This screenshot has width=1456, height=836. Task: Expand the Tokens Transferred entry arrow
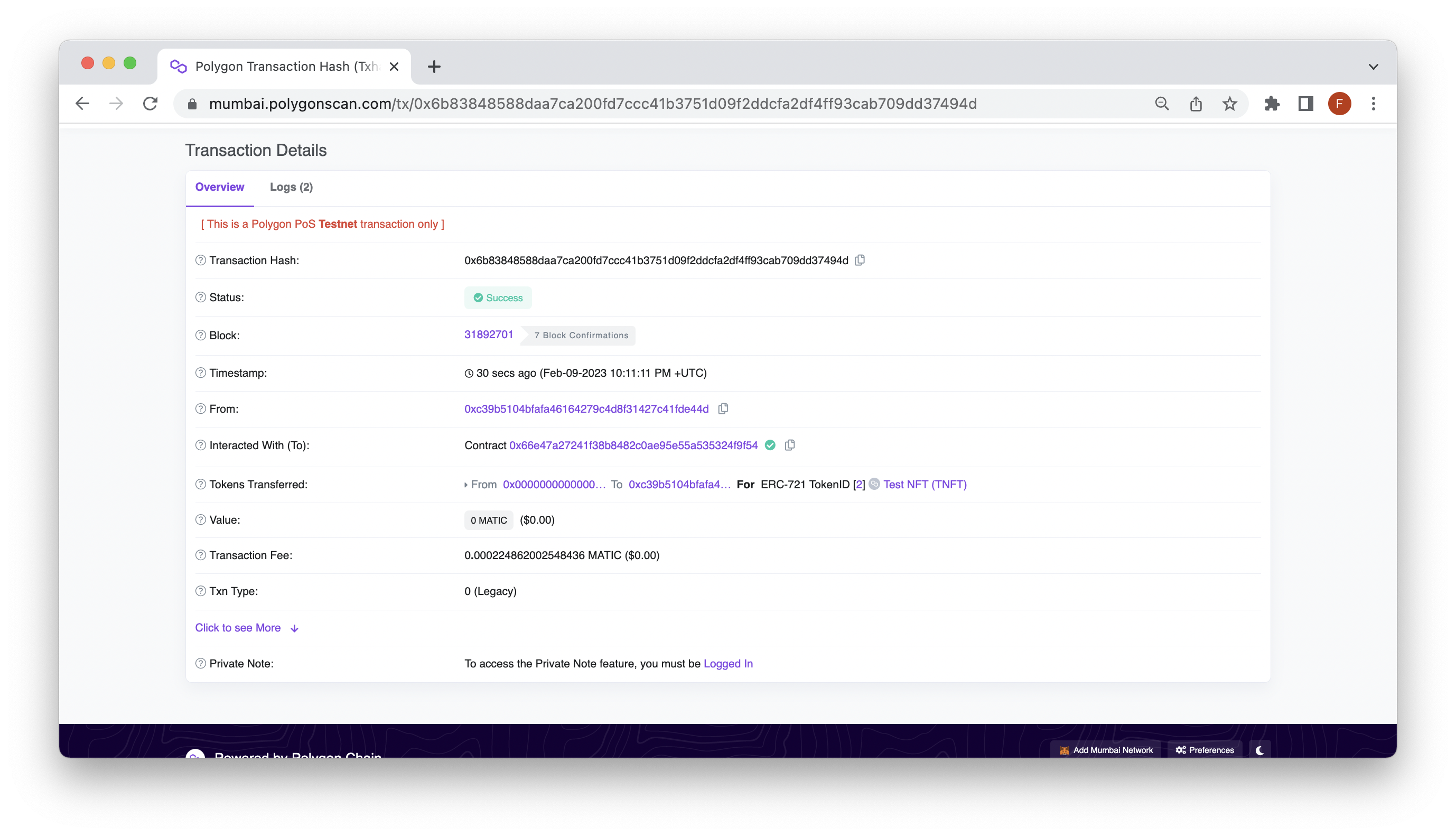(x=465, y=485)
